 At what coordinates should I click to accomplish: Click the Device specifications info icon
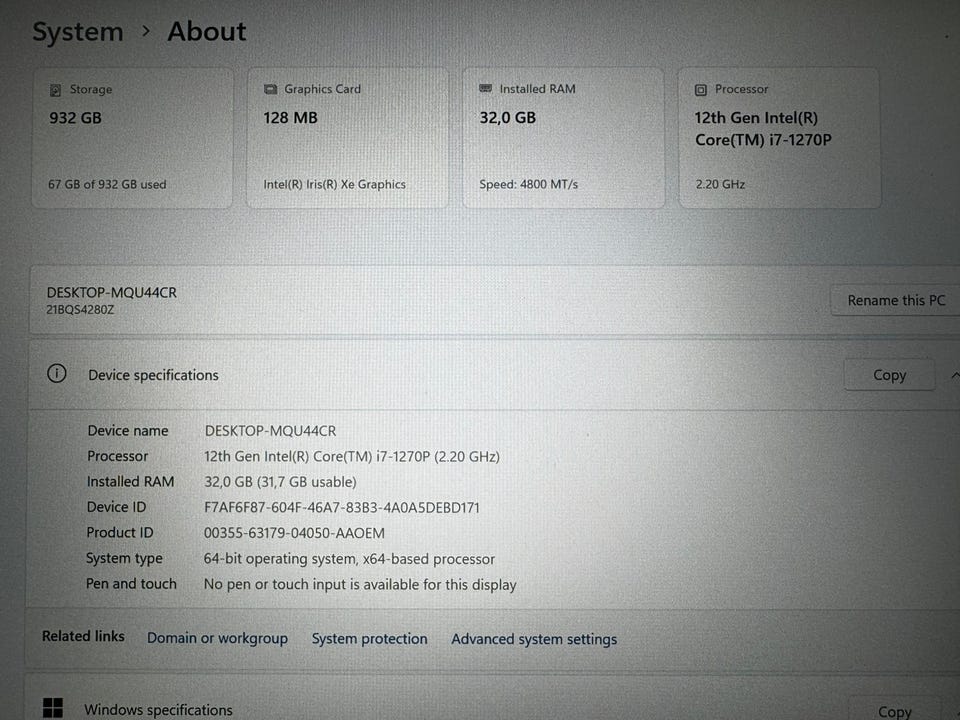[57, 374]
